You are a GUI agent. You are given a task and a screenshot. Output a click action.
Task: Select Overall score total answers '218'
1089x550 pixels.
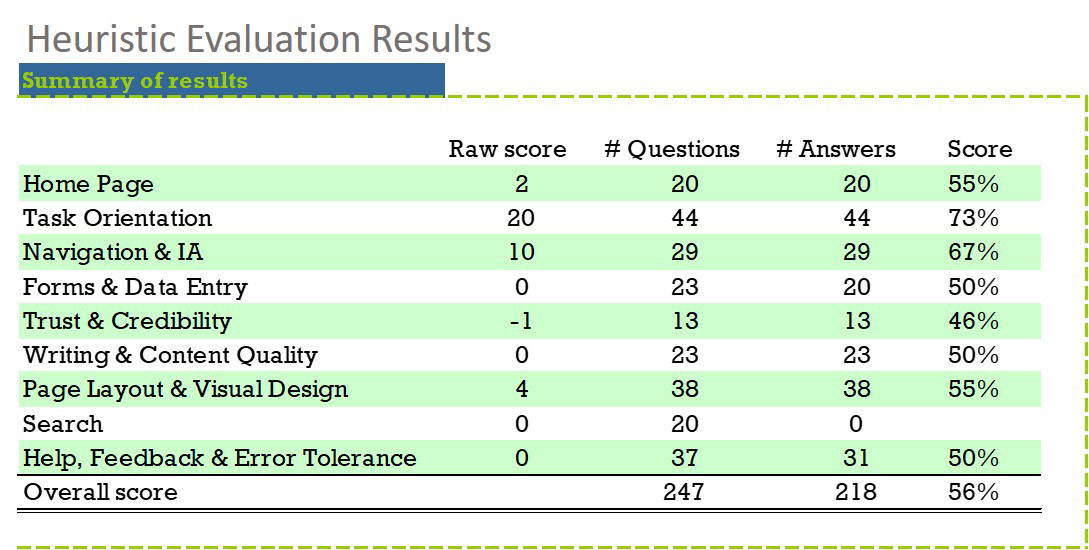click(856, 492)
